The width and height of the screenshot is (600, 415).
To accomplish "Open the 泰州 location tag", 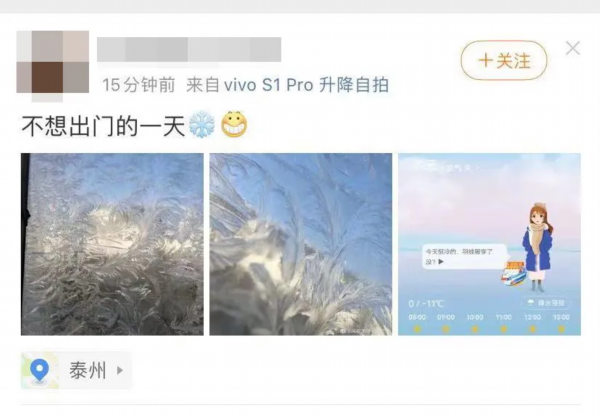I will [76, 370].
